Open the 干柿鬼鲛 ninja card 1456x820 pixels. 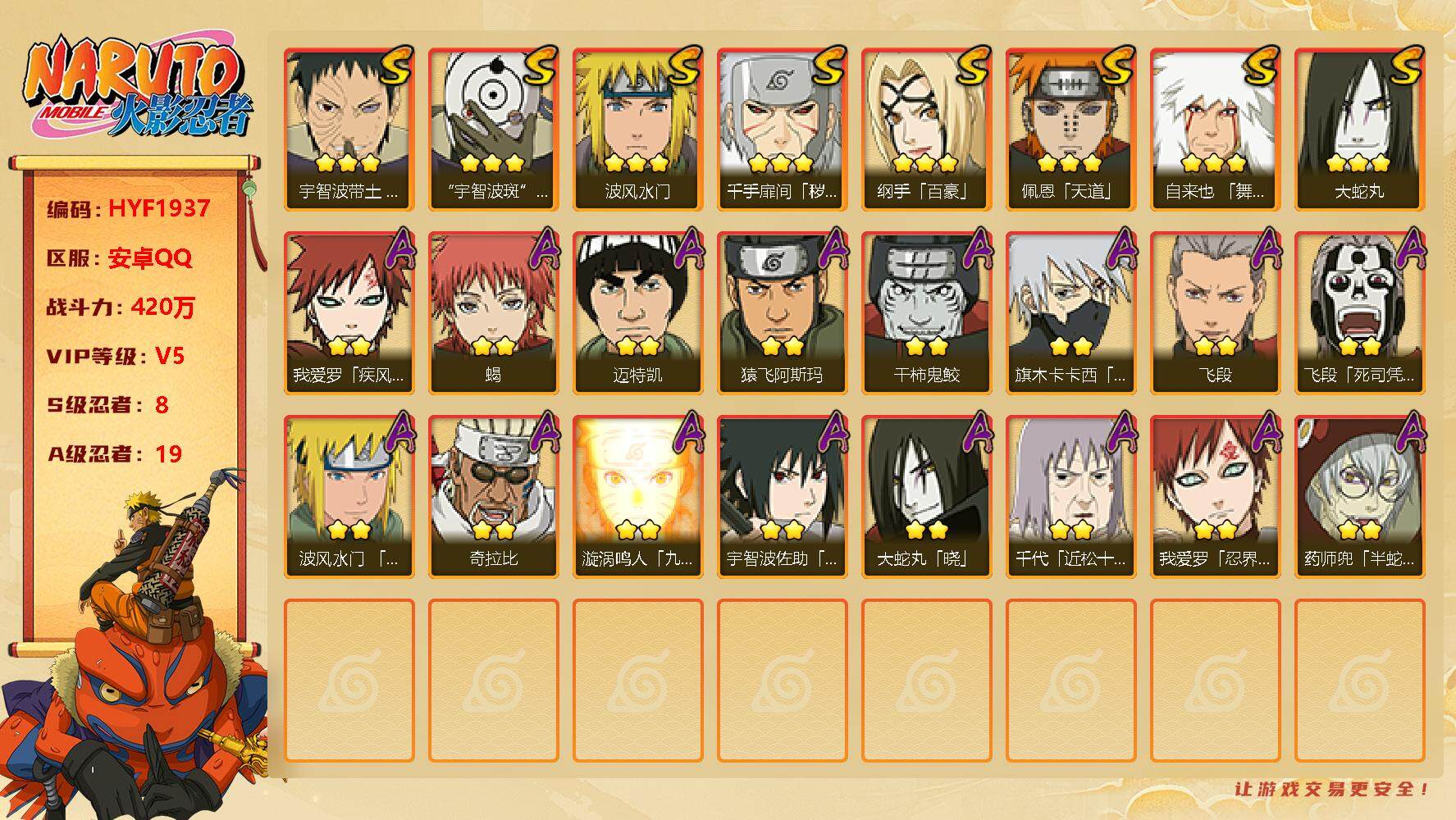pos(926,313)
